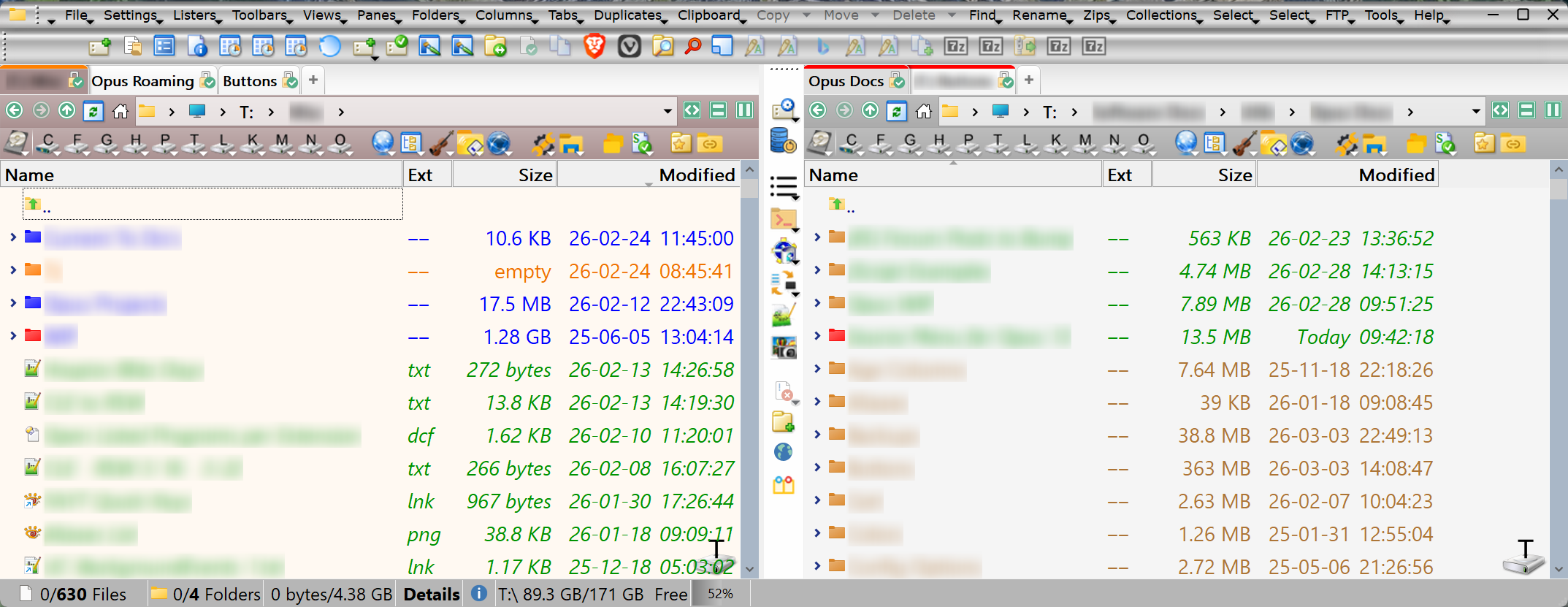This screenshot has width=1568, height=607.
Task: Launch the Vivaldi browser icon
Action: [x=629, y=47]
